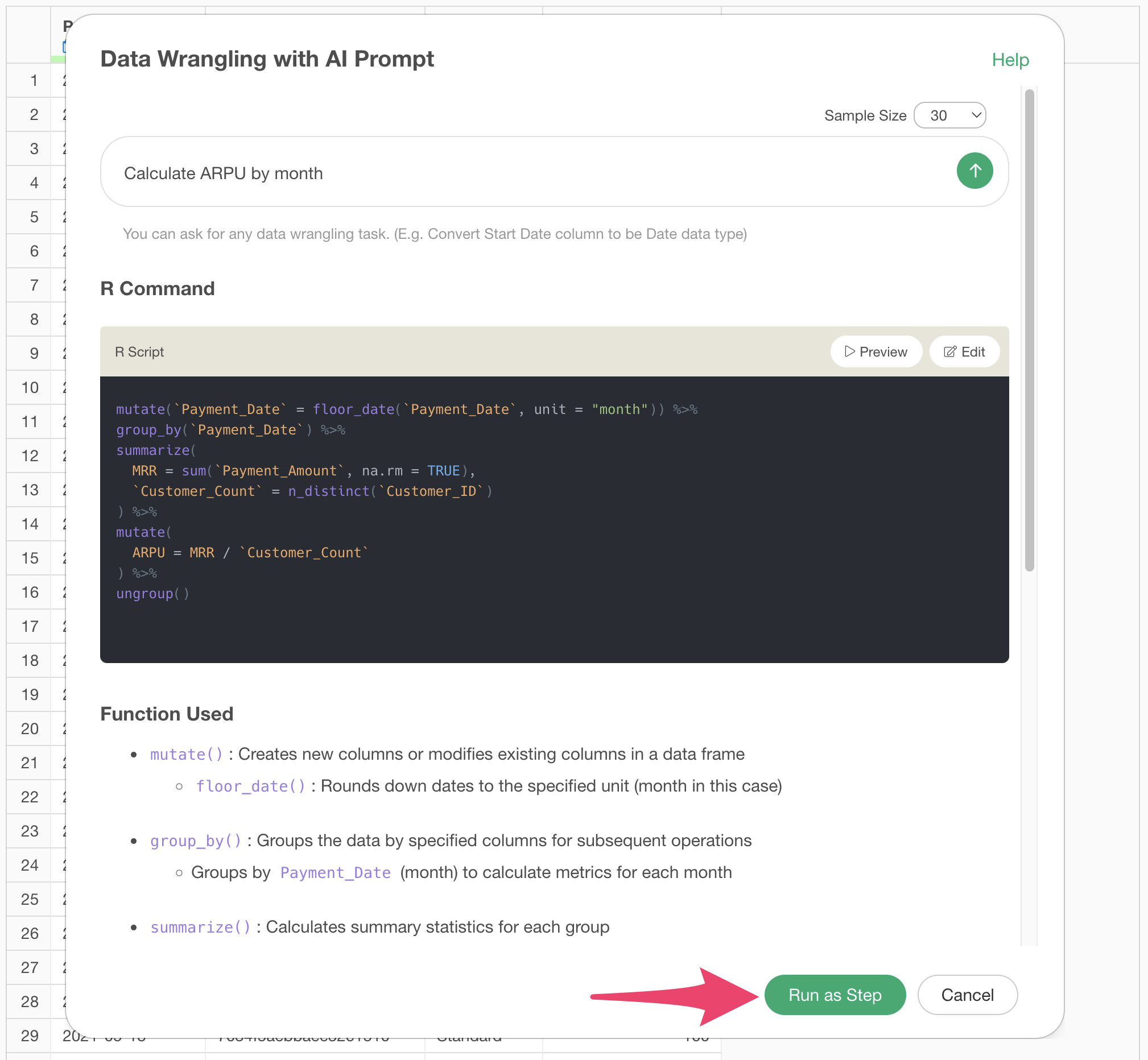Open the Help link
The image size is (1148, 1060).
coord(1010,60)
